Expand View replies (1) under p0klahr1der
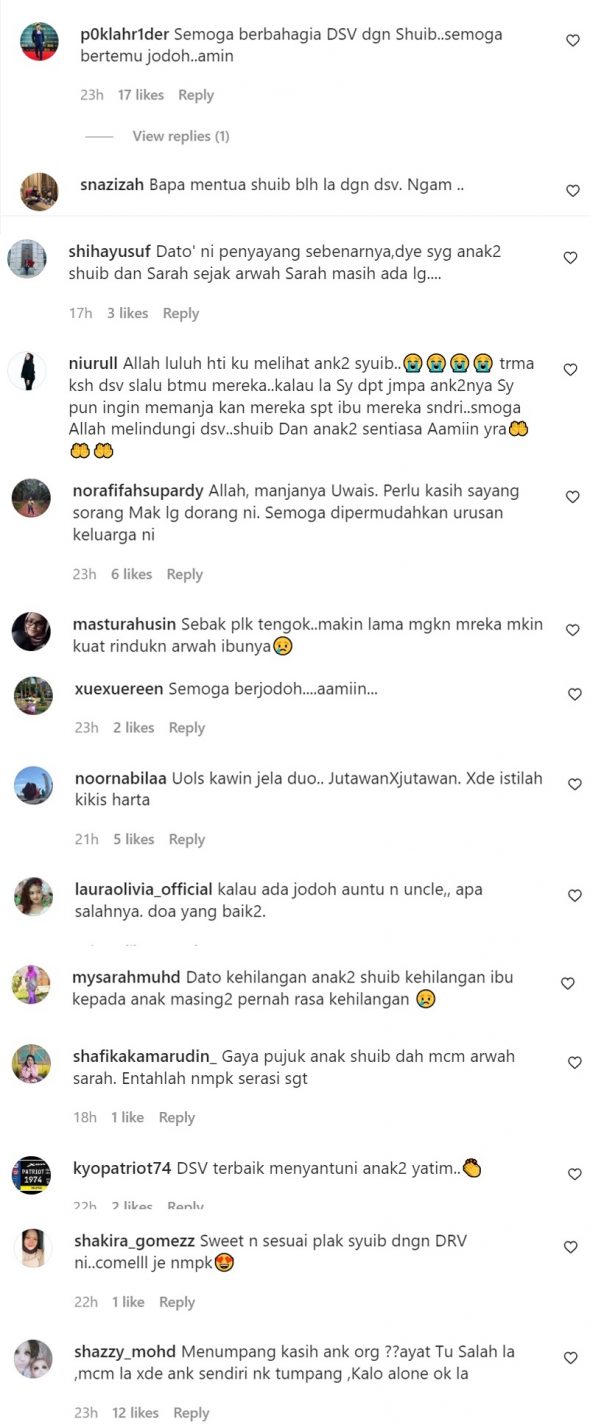 point(181,136)
